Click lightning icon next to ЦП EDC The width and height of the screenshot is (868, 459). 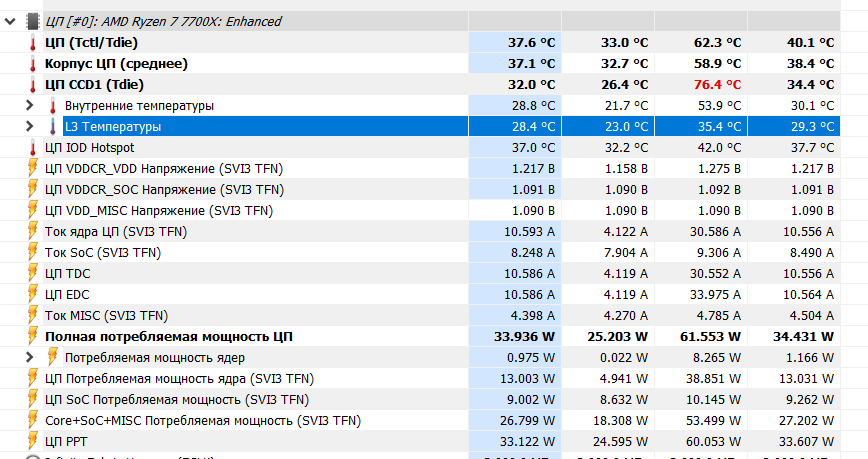pos(32,294)
